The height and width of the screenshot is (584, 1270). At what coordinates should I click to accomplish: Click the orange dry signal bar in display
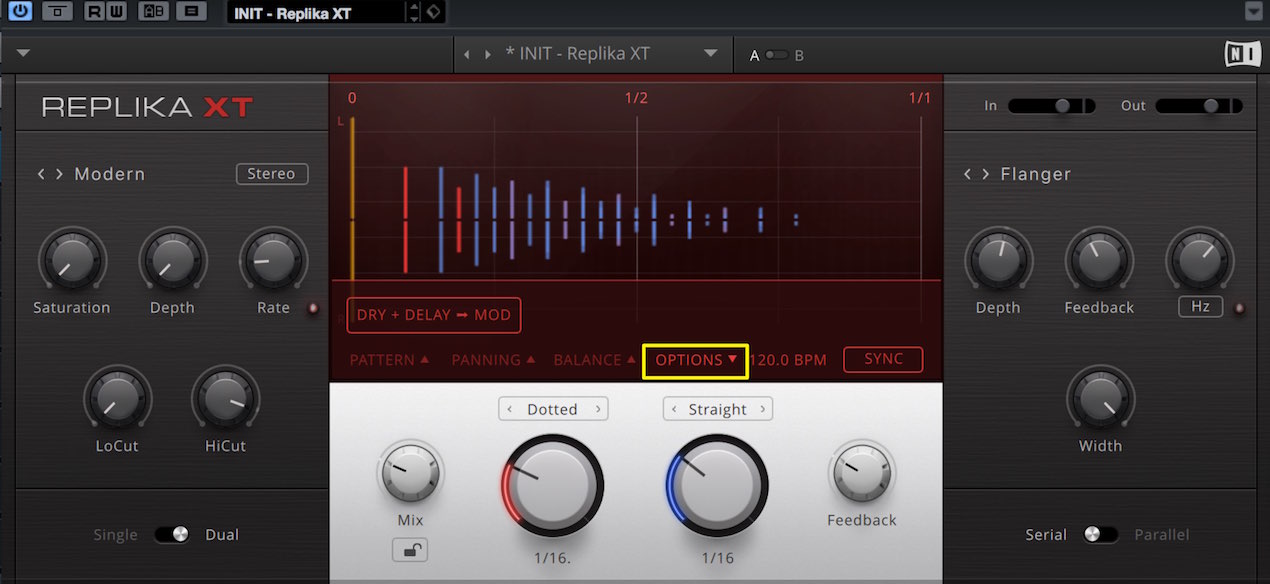352,199
